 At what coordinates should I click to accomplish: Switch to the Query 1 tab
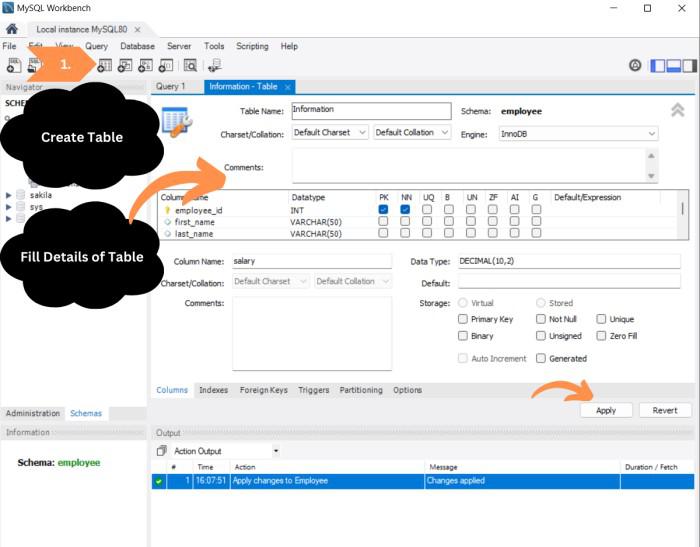click(170, 87)
